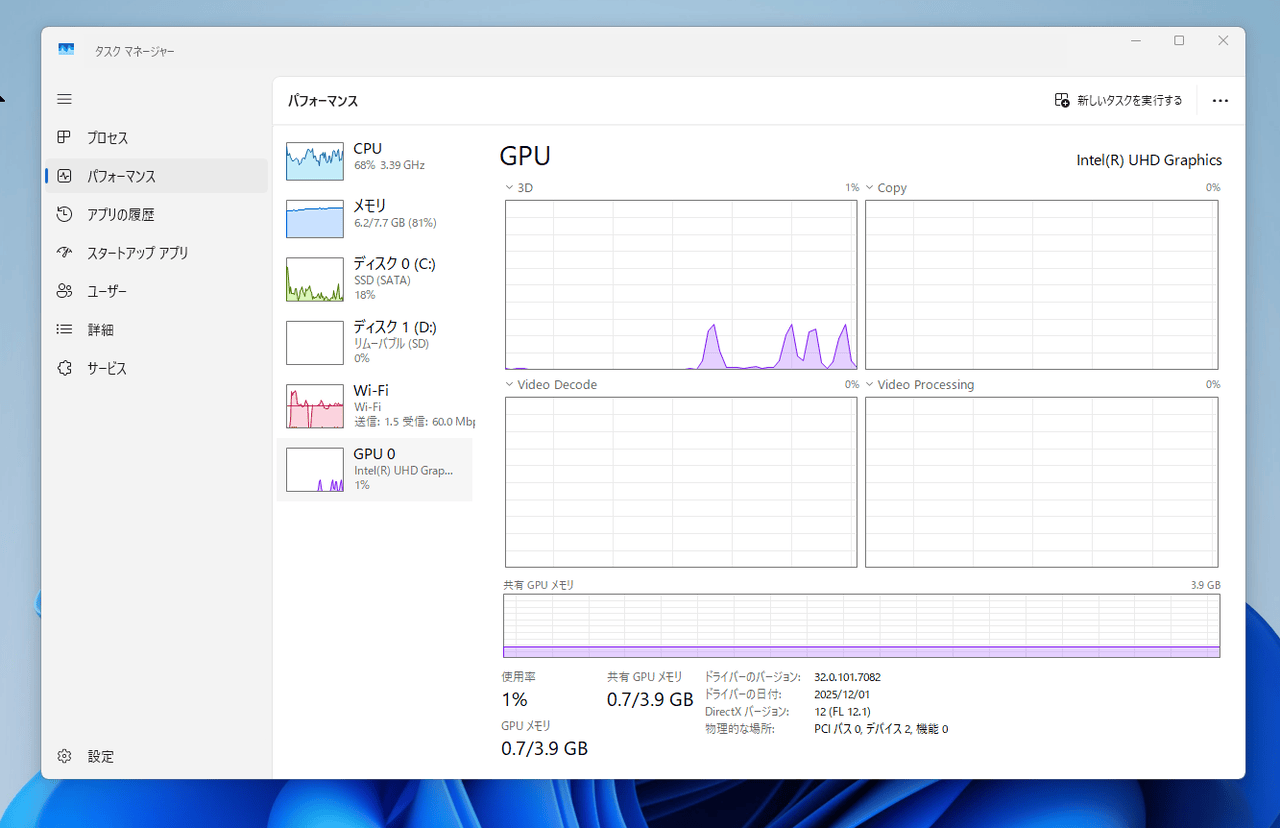
Task: Select the Wi-Fi network graph entry
Action: 374,405
